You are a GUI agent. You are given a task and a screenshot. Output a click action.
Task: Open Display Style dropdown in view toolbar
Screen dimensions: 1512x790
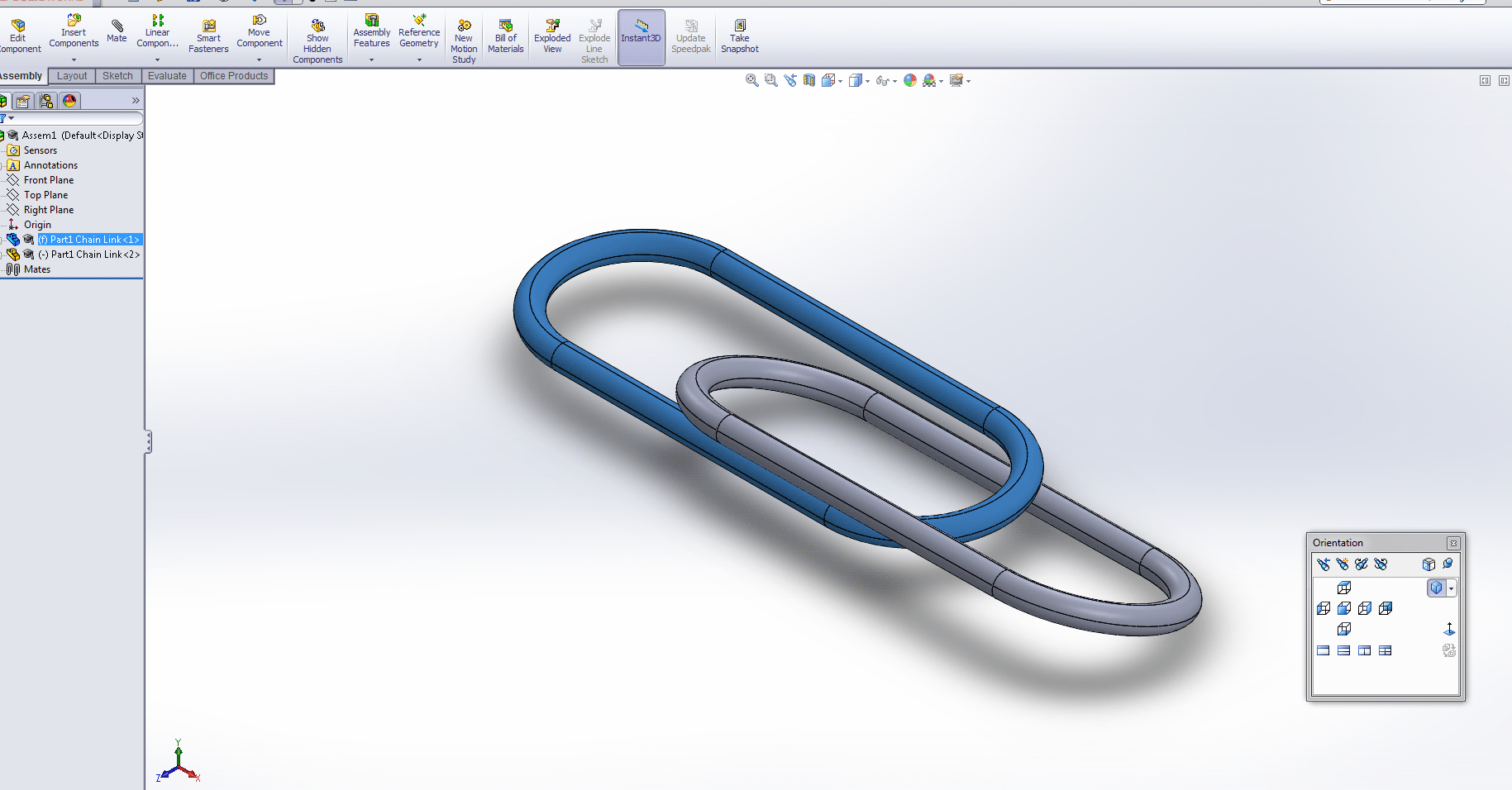[867, 81]
